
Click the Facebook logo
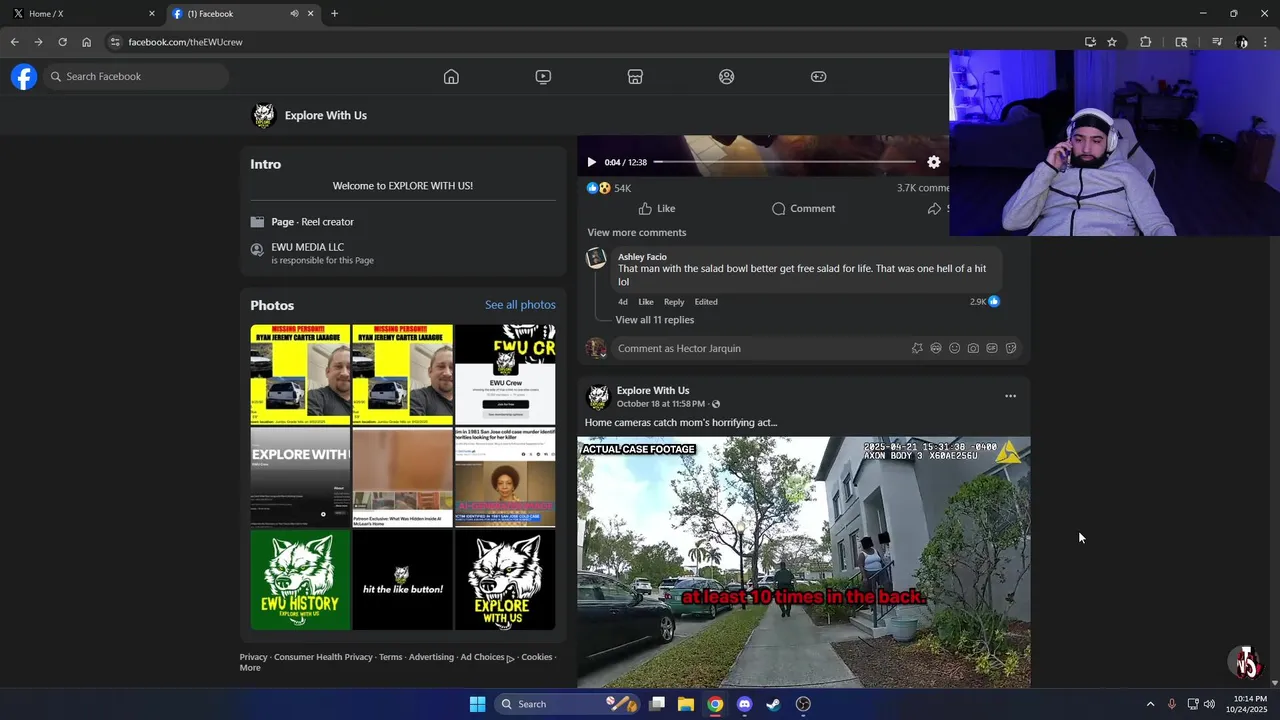[24, 77]
